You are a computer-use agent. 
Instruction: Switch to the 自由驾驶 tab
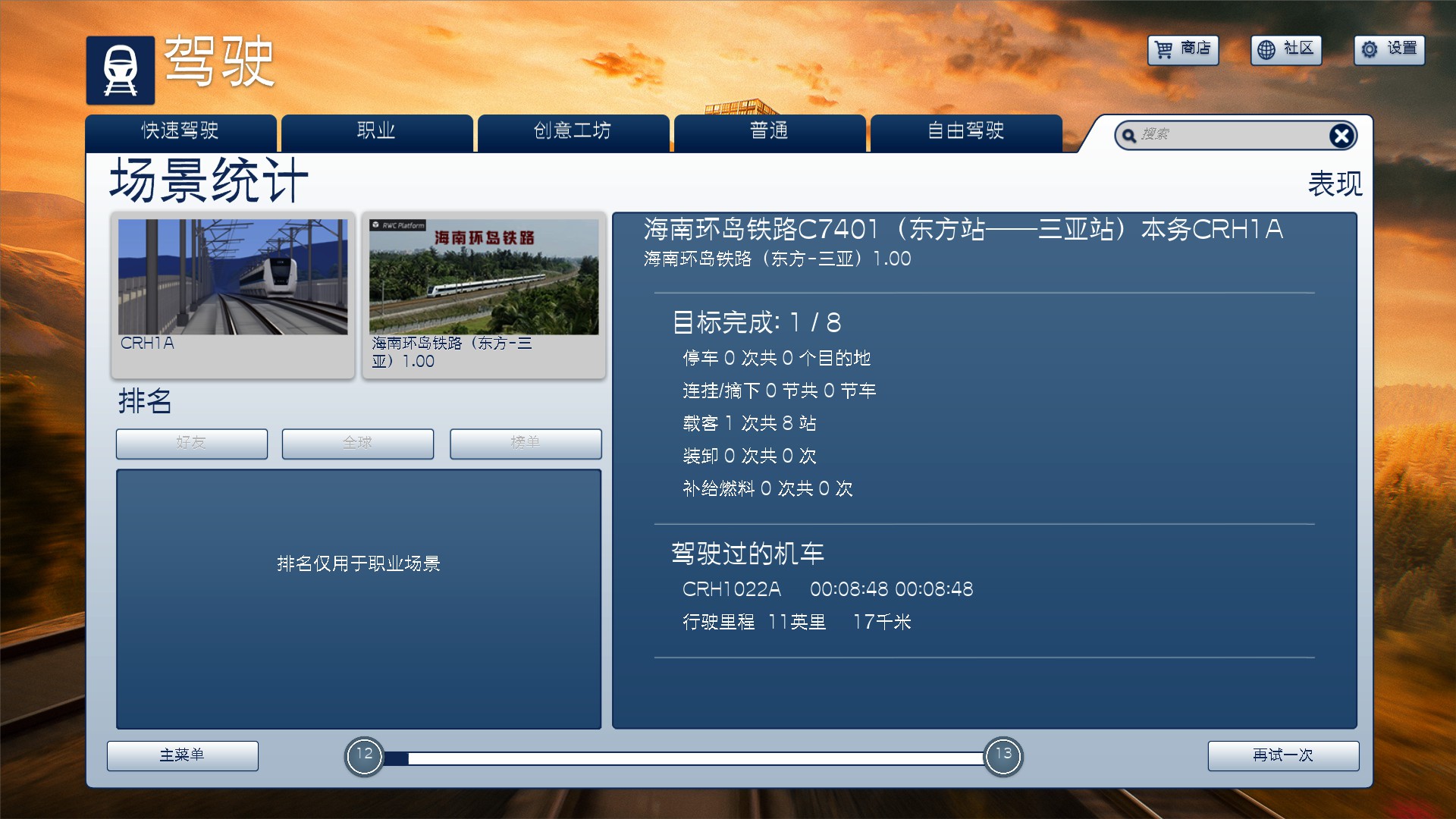pyautogui.click(x=966, y=133)
